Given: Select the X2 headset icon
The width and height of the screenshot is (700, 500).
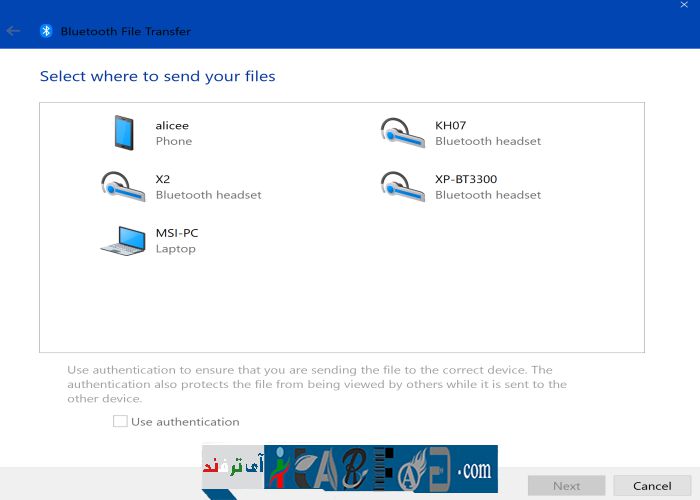Looking at the screenshot, I should [123, 186].
